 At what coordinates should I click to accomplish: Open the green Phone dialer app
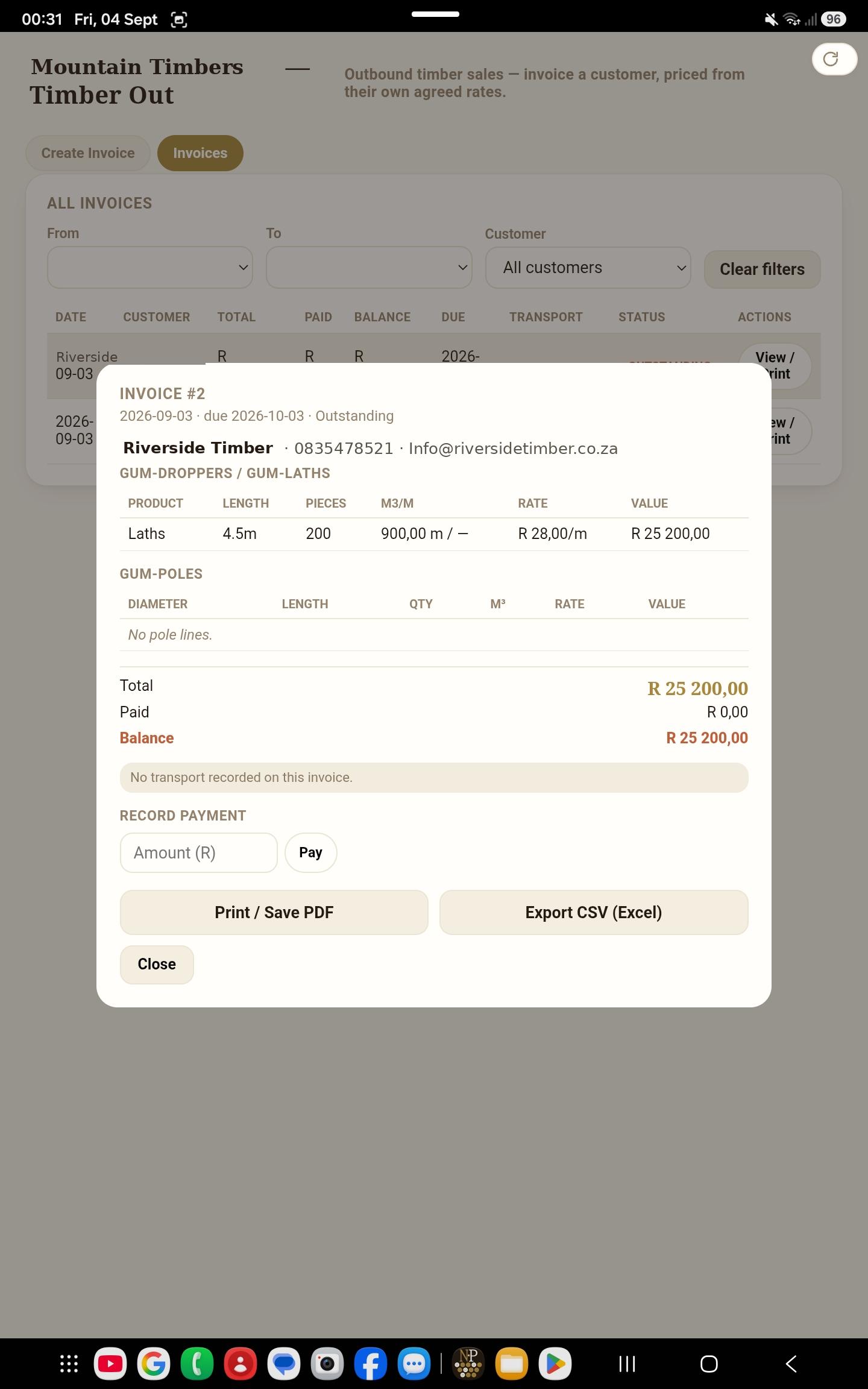[197, 1364]
